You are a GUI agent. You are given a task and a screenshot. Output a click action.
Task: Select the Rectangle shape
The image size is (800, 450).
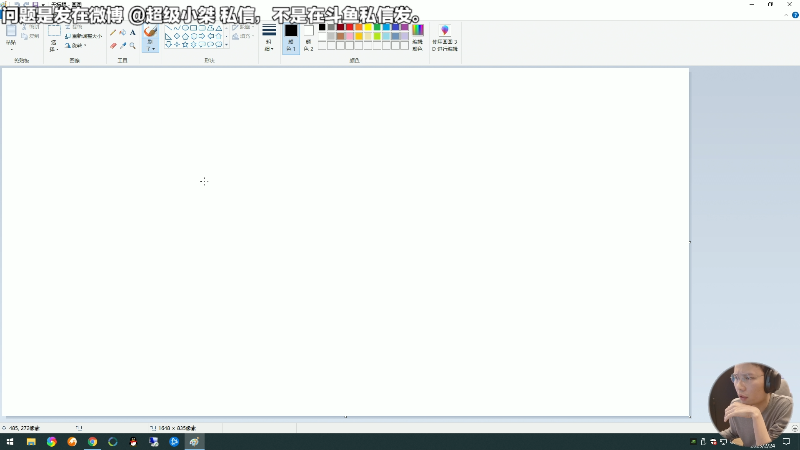point(193,28)
